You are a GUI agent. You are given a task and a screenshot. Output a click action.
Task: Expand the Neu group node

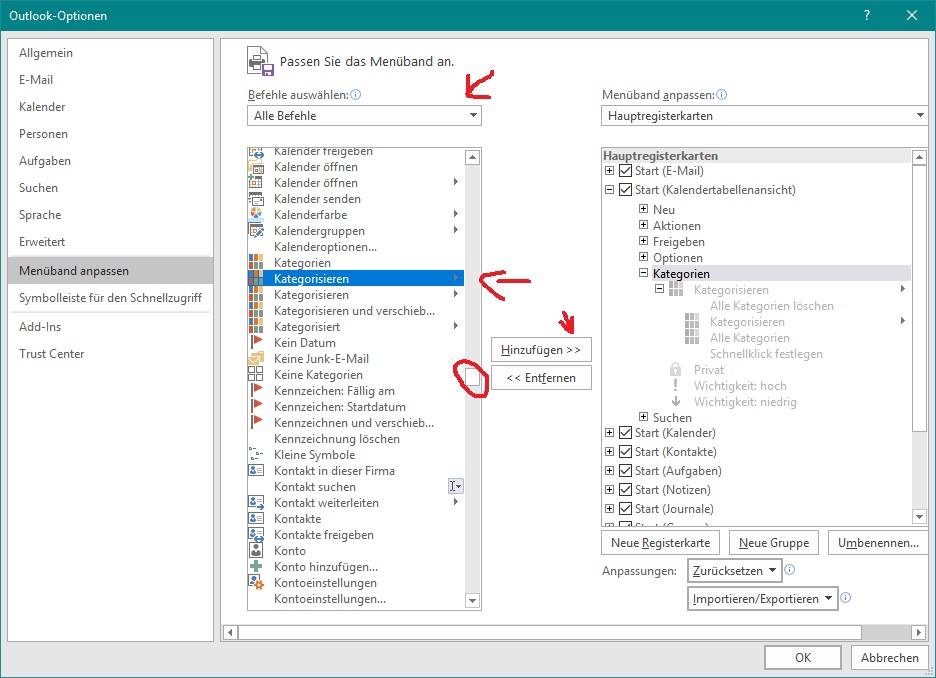pos(644,209)
